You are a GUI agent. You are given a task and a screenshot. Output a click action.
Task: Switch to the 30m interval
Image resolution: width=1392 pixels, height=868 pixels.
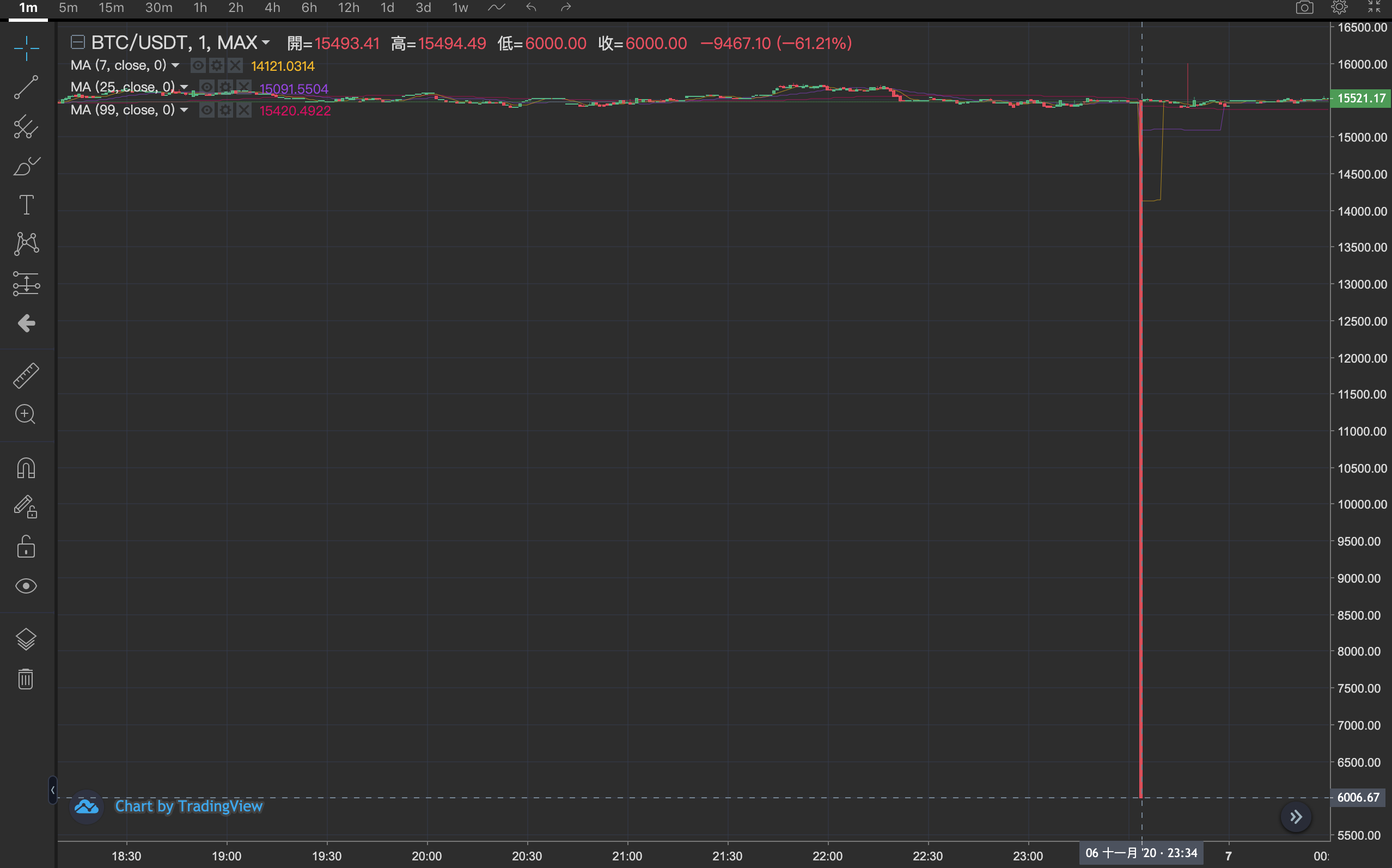coord(159,8)
